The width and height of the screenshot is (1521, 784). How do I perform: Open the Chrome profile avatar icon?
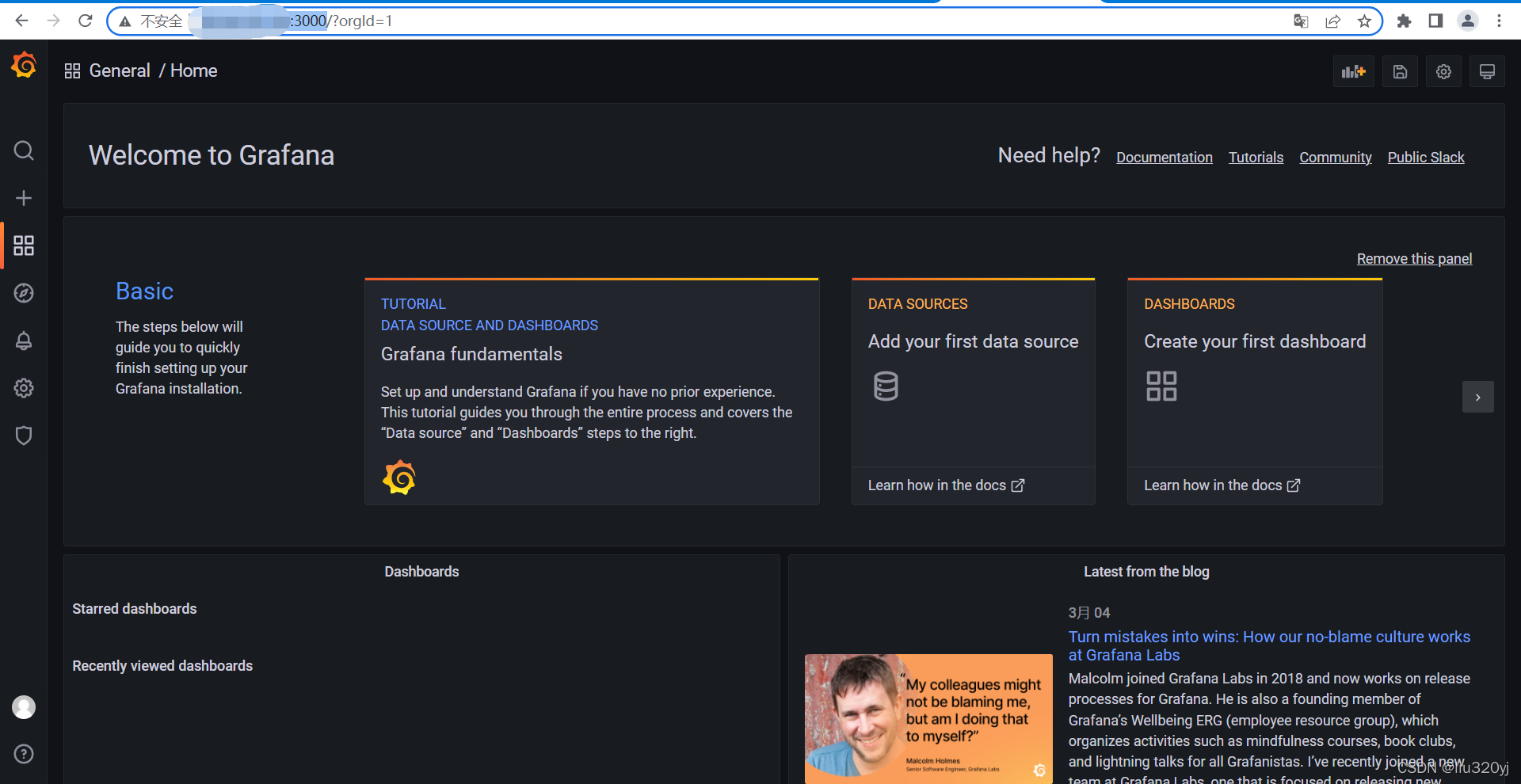click(x=1467, y=21)
